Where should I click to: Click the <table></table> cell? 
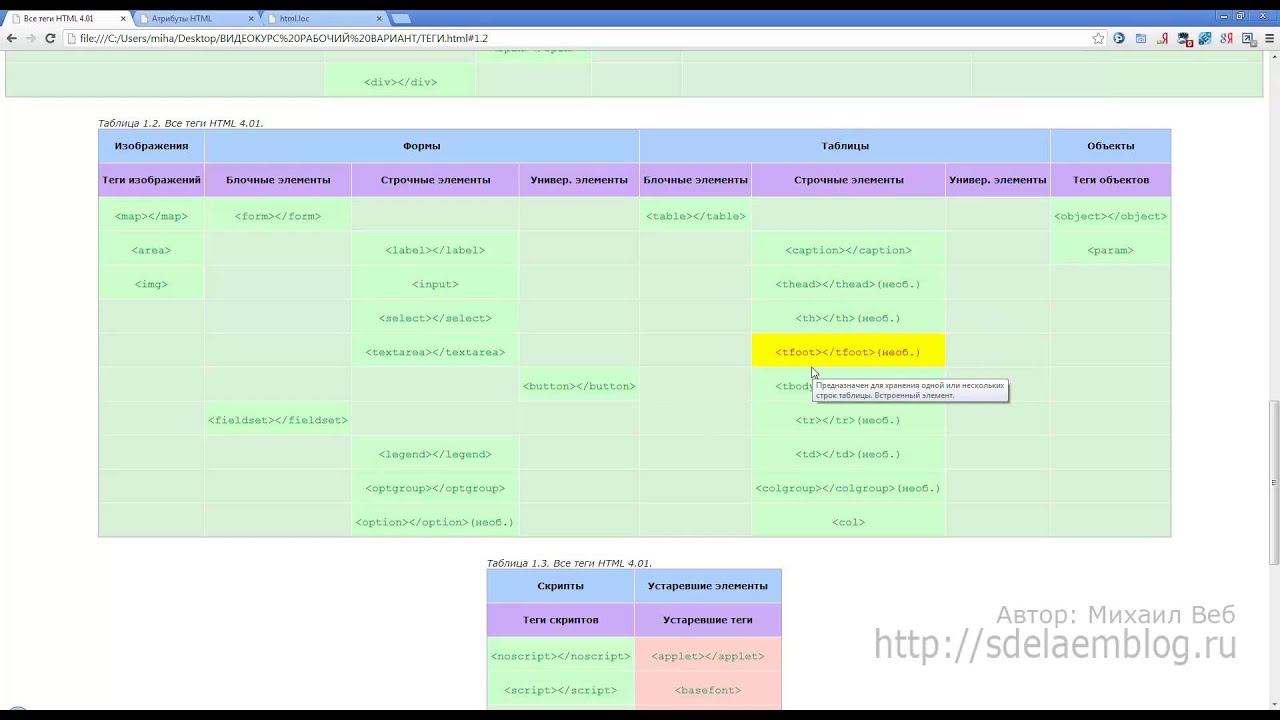695,216
